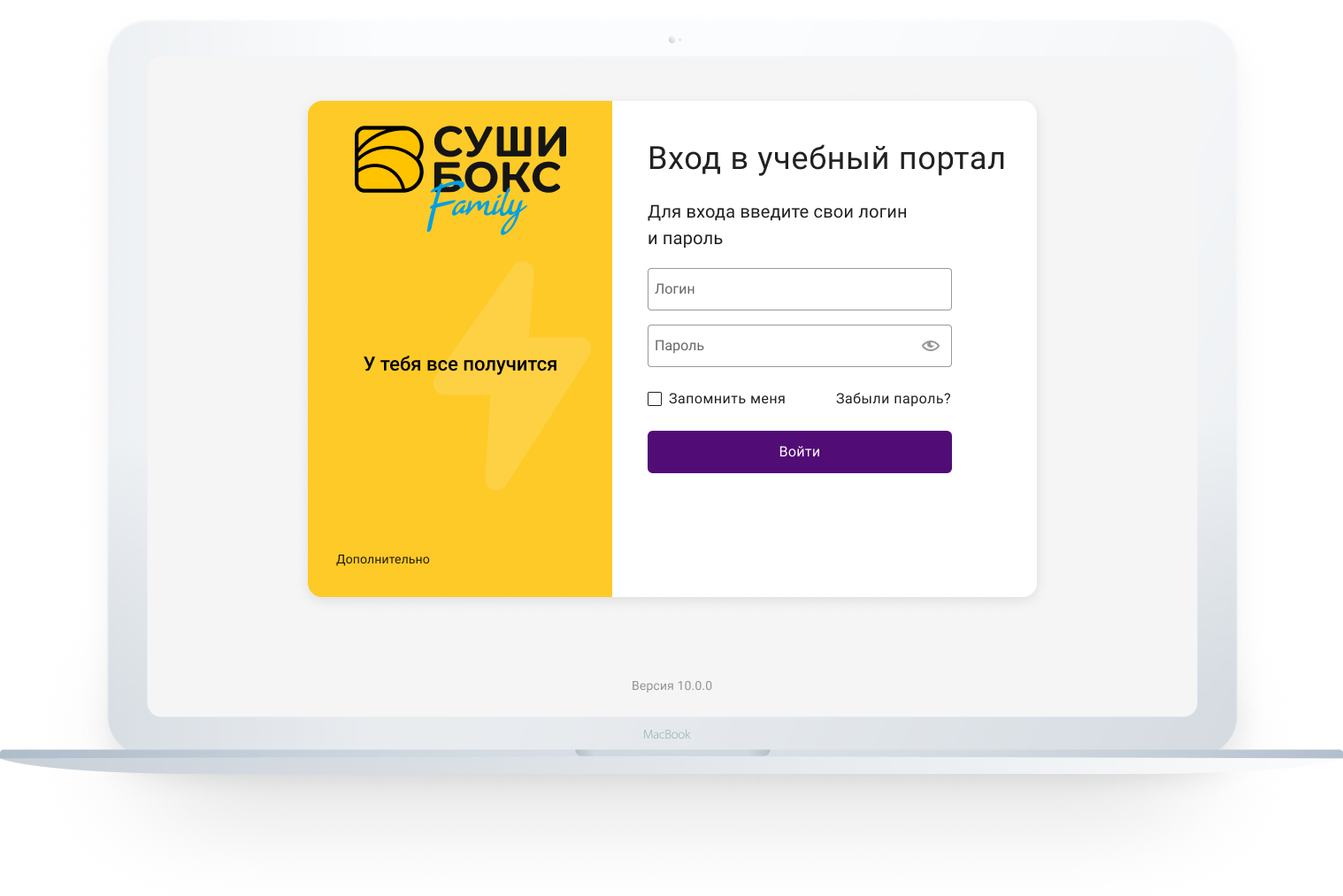Toggle password visibility eye icon
The height and width of the screenshot is (896, 1343).
930,346
